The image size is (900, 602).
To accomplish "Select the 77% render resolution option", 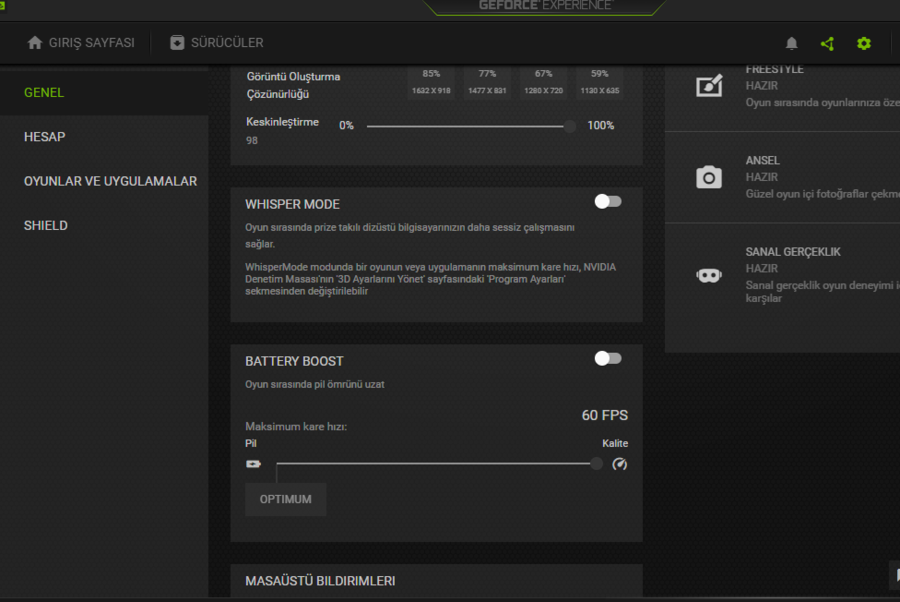I will [487, 82].
